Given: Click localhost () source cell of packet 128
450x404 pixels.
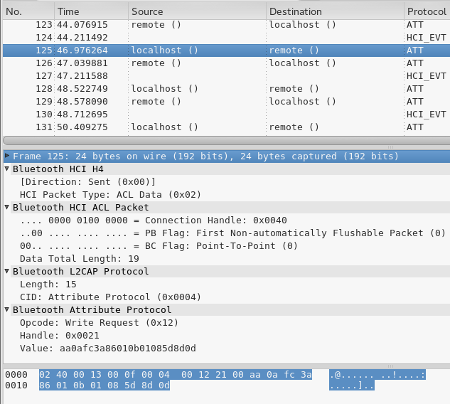Looking at the screenshot, I should point(164,89).
